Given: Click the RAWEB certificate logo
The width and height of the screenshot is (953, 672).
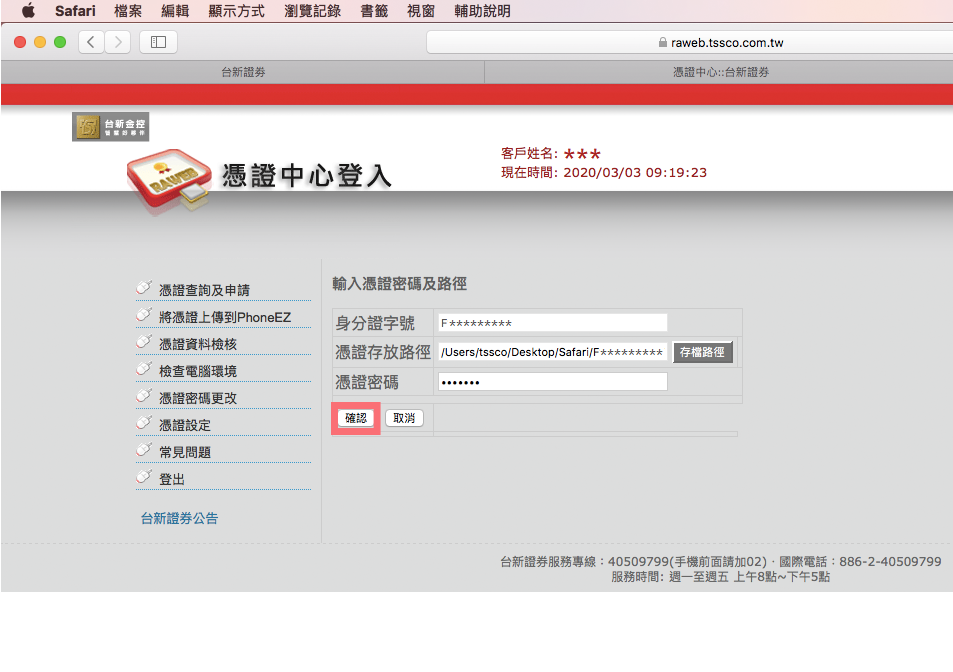Looking at the screenshot, I should (x=170, y=182).
